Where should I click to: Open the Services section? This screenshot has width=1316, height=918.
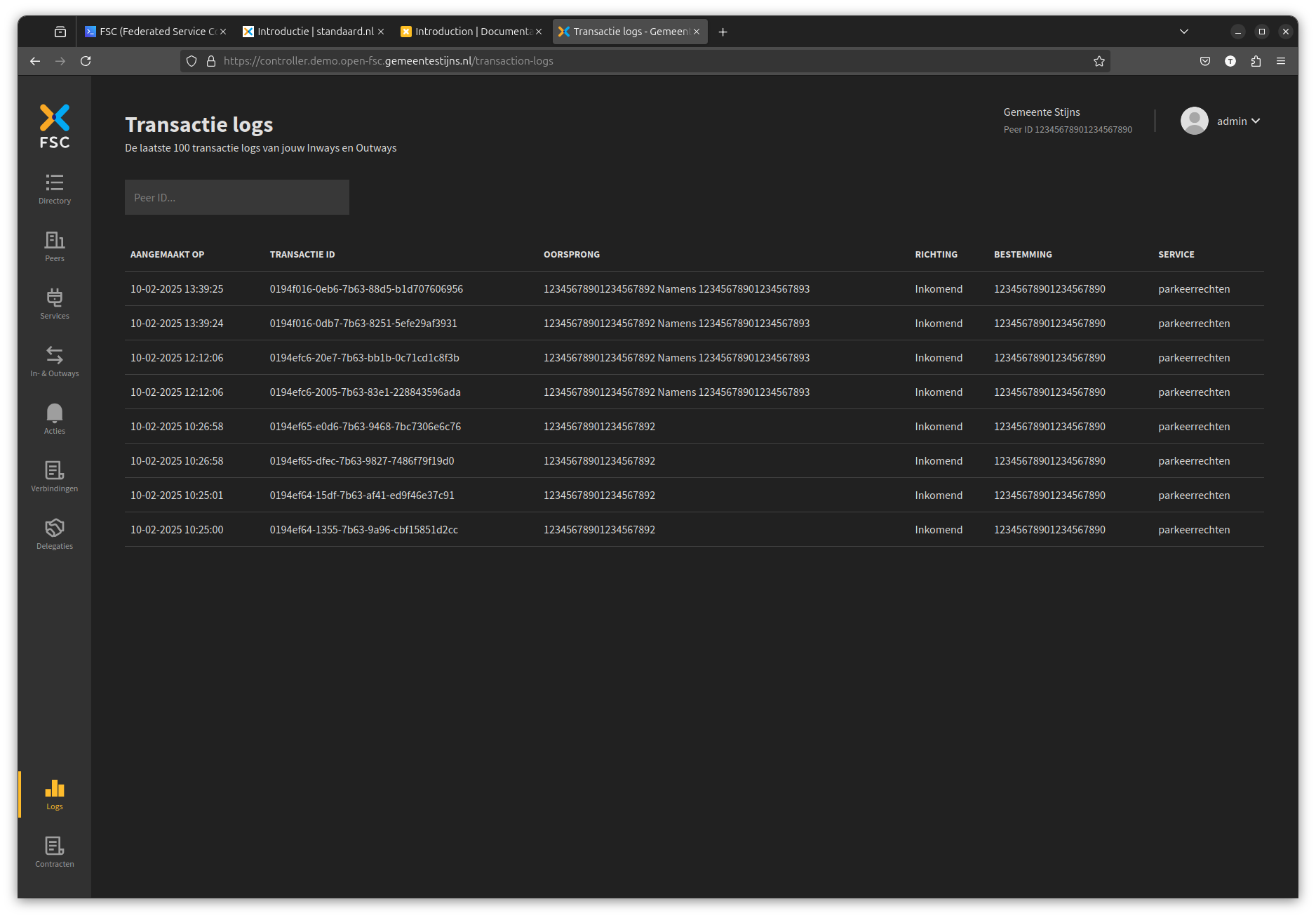[54, 304]
